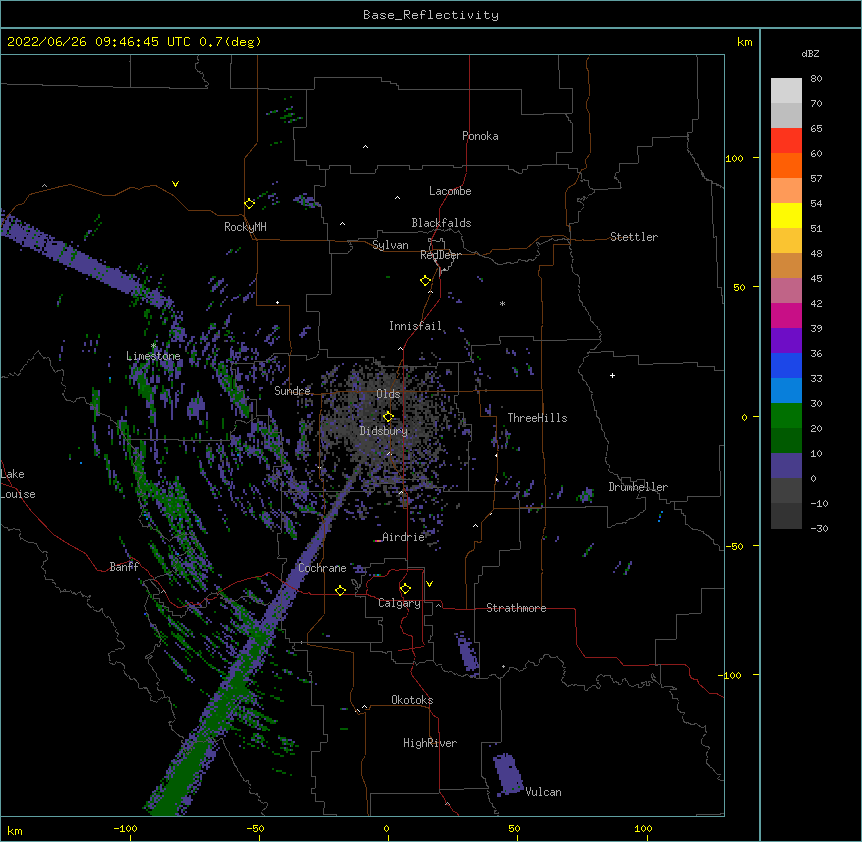Click the white caret marker below Ponoka

365,147
